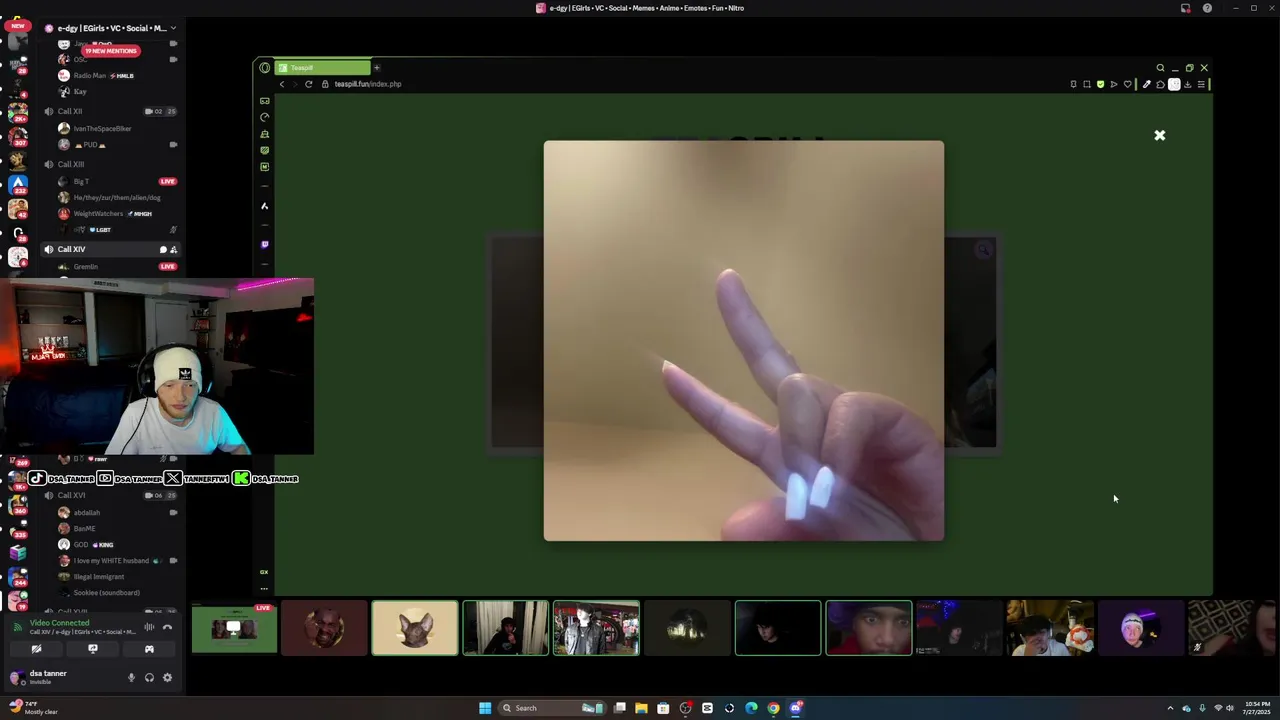Start an activity with the gamepad button
This screenshot has height=720, width=1280.
click(149, 649)
